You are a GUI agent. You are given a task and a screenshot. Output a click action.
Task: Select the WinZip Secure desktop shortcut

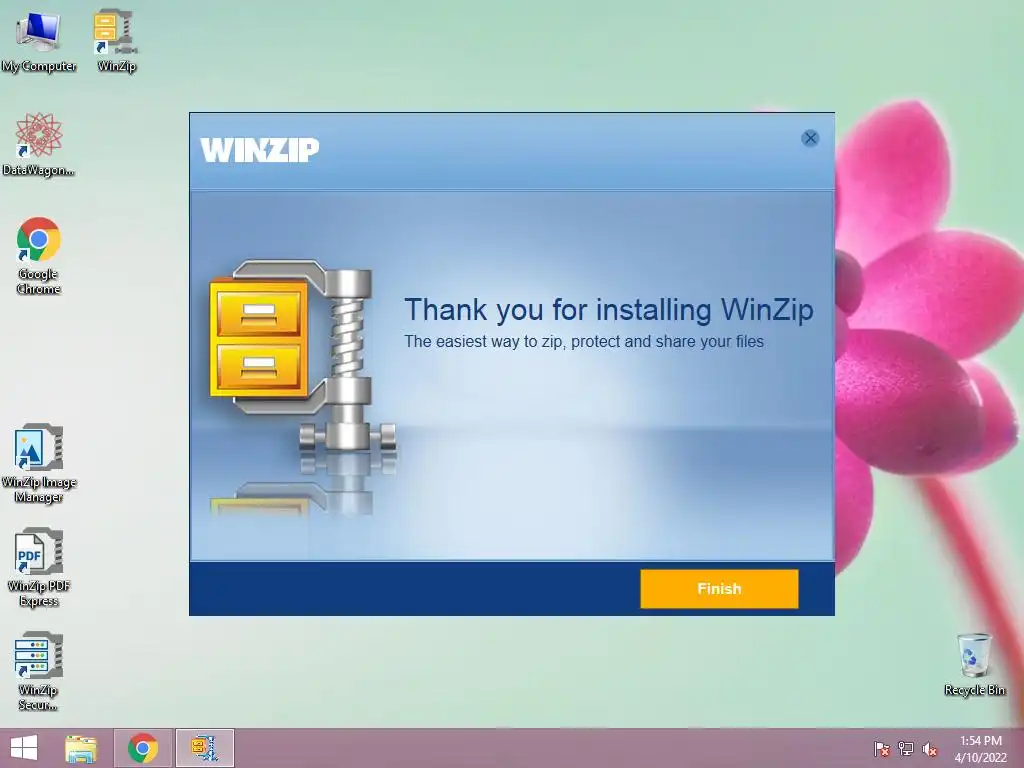click(x=39, y=671)
